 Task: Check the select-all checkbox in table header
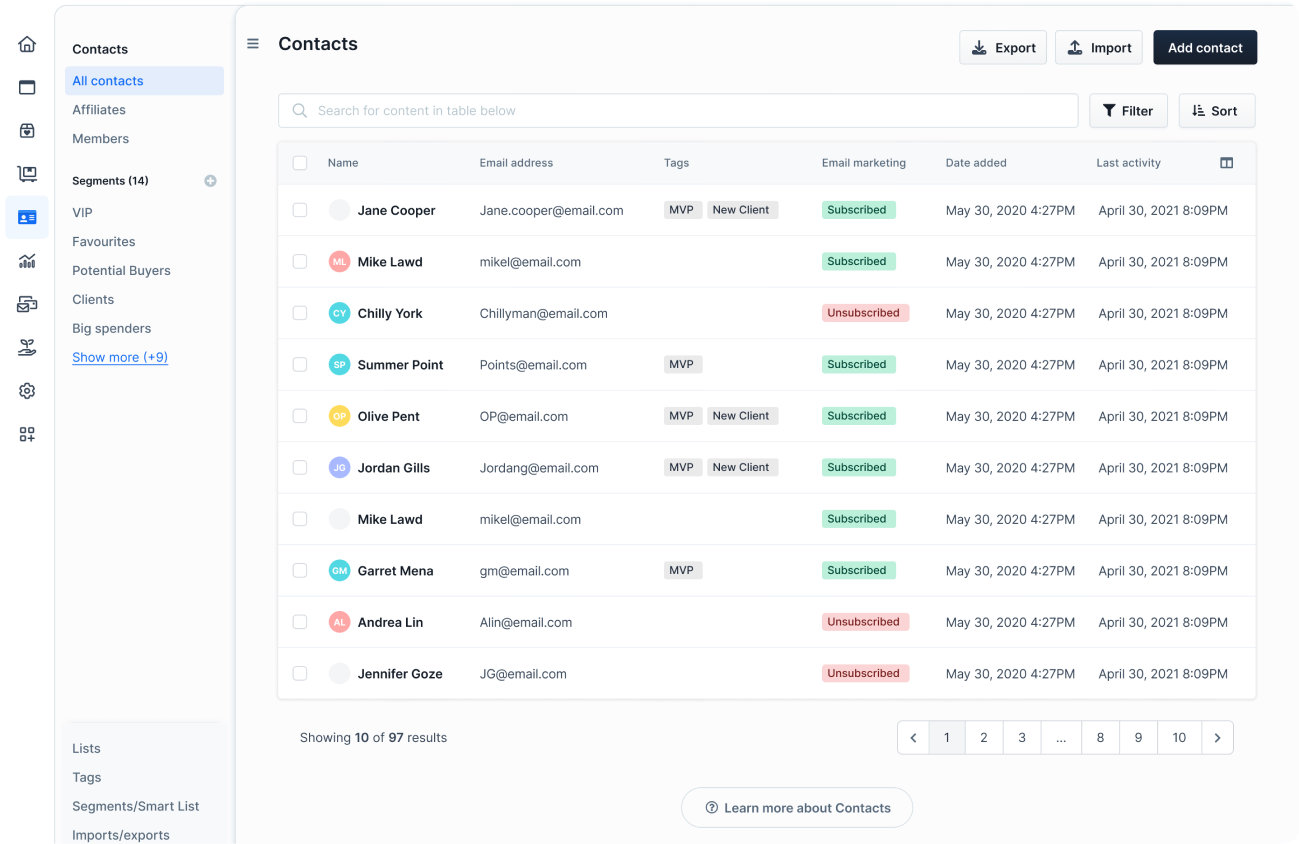tap(300, 163)
